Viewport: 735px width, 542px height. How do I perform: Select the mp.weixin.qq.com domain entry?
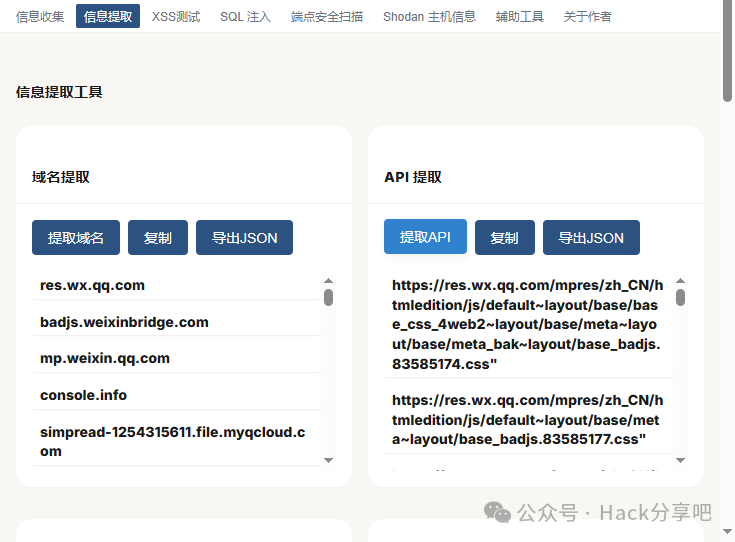176,359
